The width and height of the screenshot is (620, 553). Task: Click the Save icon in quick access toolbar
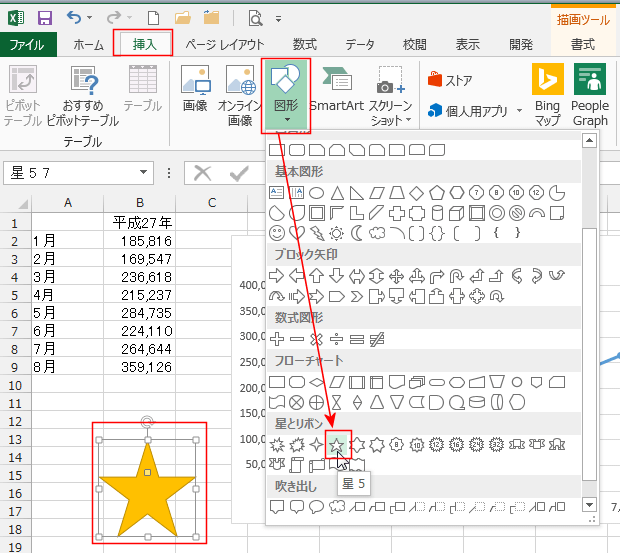pos(45,17)
